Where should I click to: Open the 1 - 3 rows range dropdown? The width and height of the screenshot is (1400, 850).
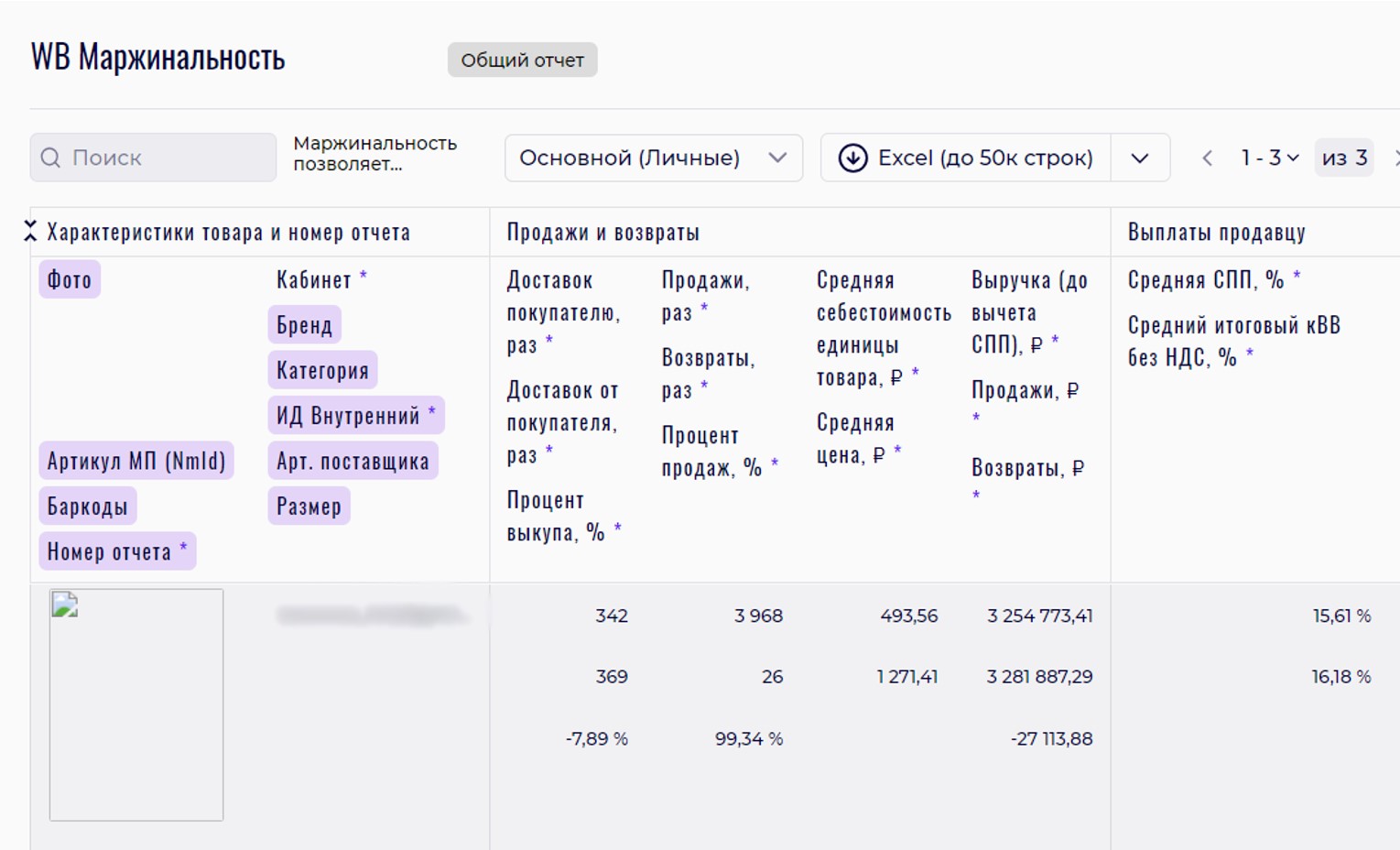tap(1269, 158)
